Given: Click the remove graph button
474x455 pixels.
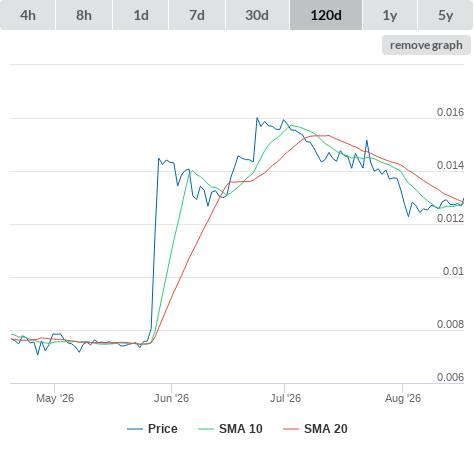Looking at the screenshot, I should click(x=426, y=45).
